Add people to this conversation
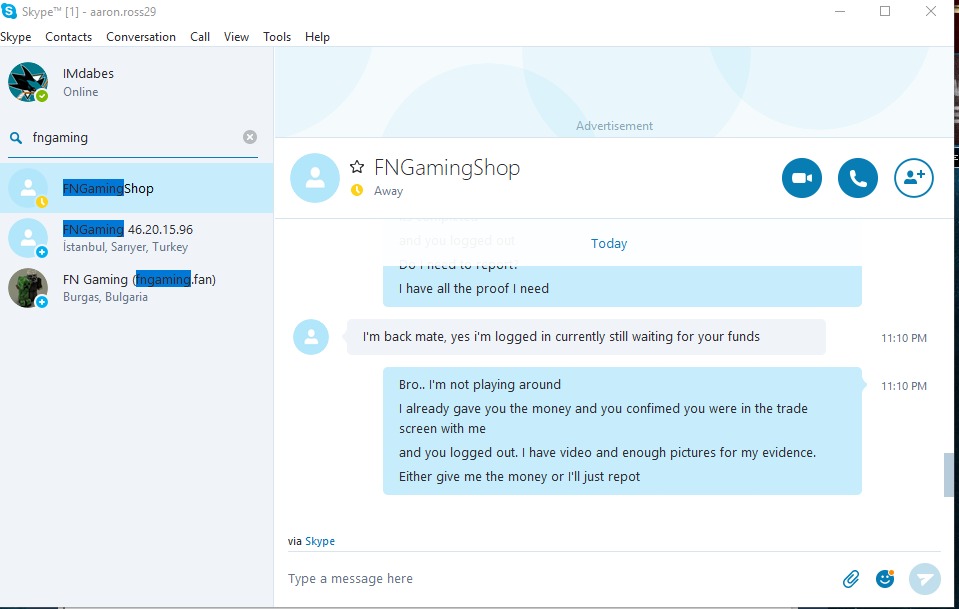959x609 pixels. 914,178
